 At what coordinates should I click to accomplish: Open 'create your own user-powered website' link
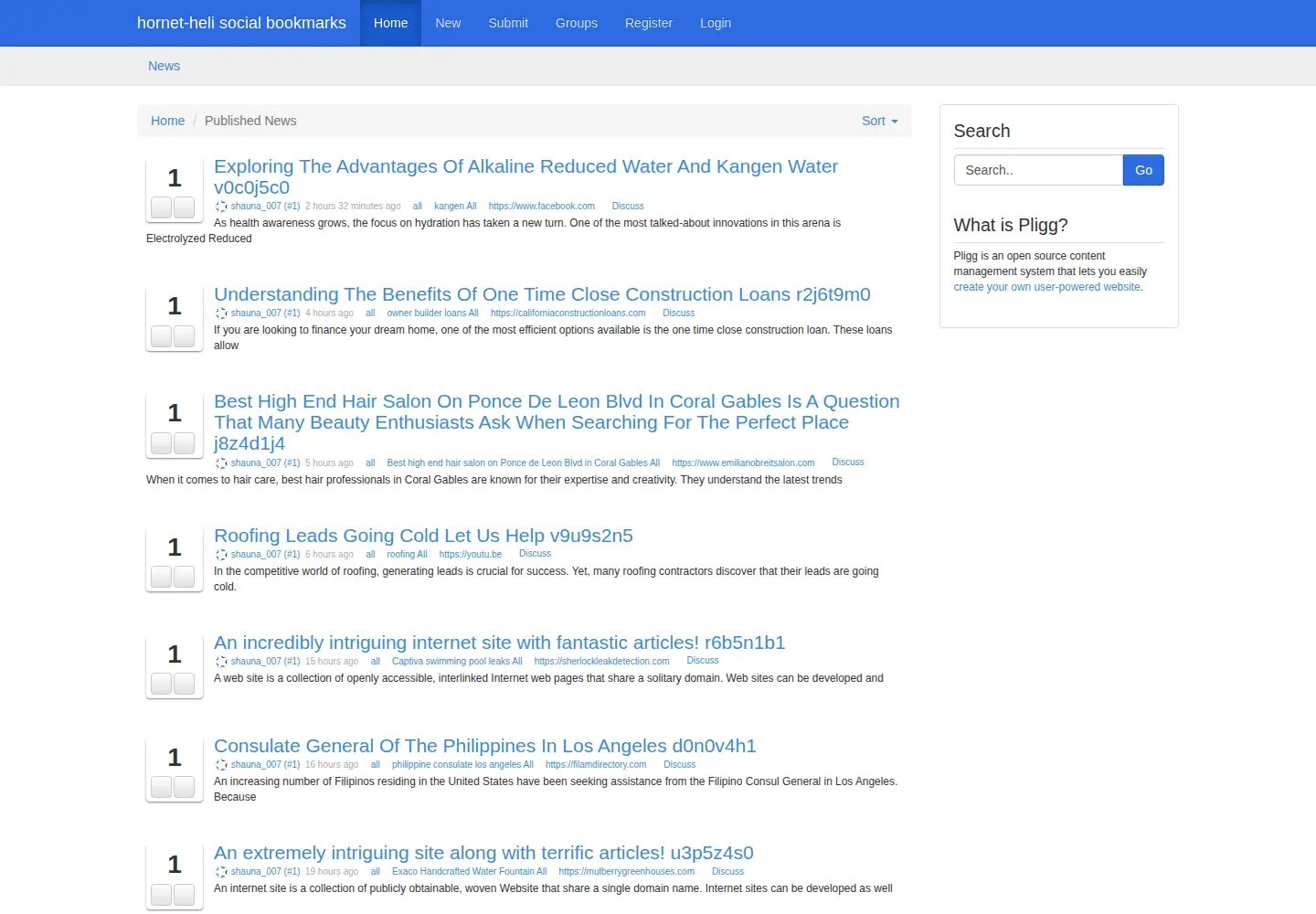pos(1047,287)
